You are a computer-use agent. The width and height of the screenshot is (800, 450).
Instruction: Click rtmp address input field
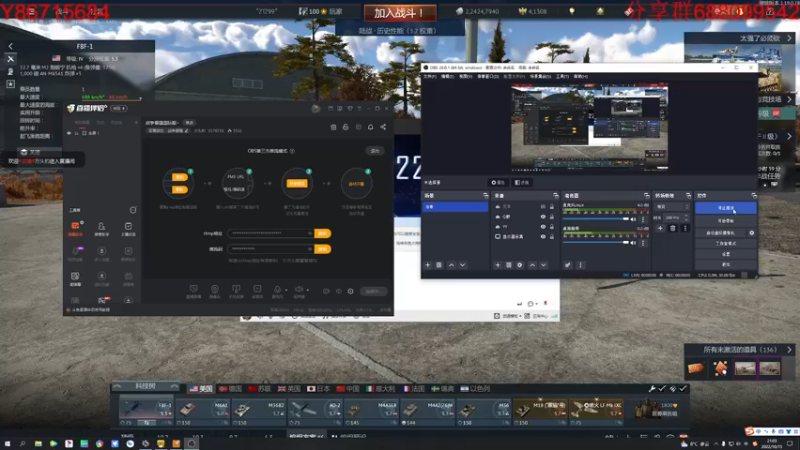(270, 233)
